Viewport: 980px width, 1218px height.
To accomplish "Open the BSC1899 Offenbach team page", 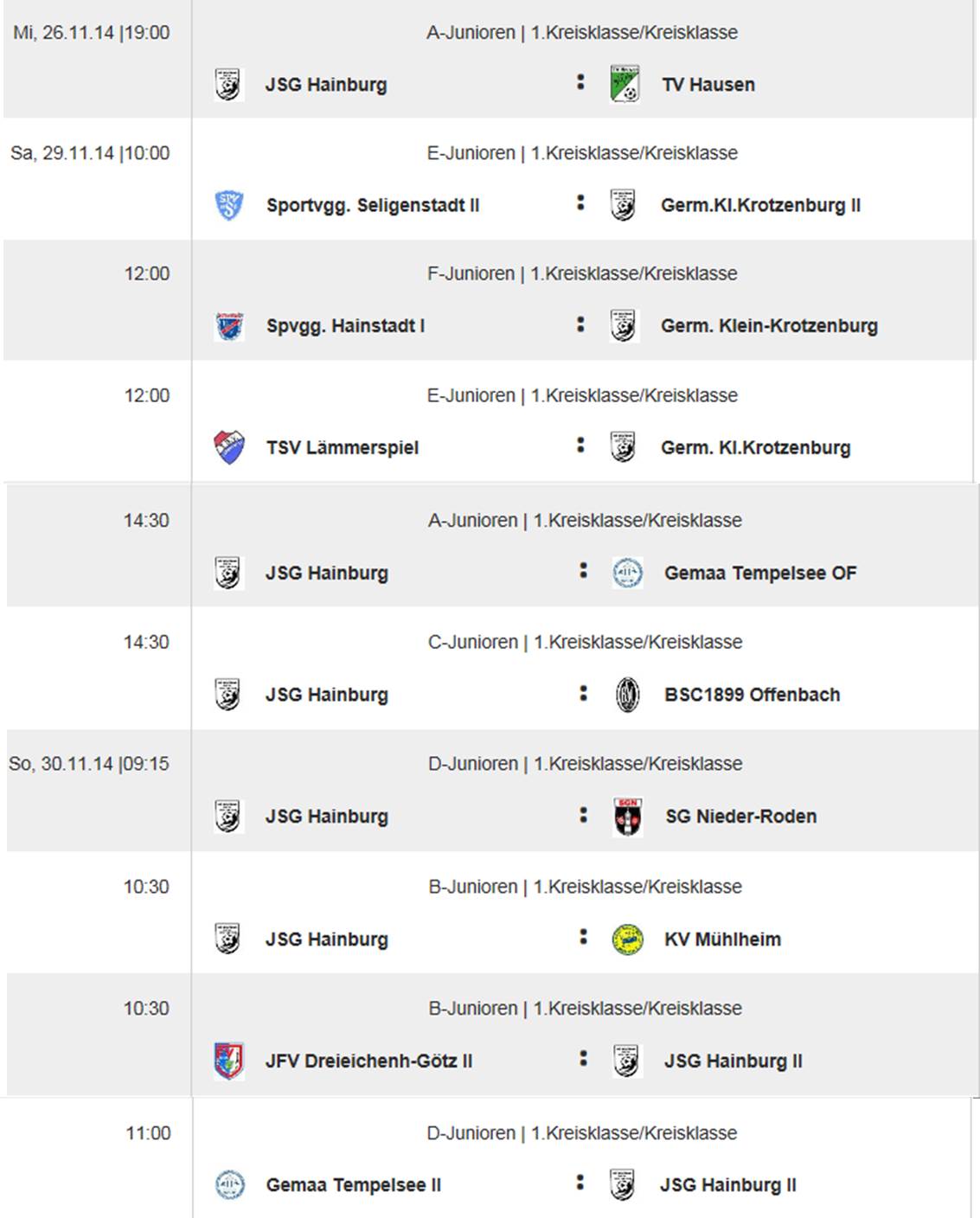I will [x=752, y=695].
